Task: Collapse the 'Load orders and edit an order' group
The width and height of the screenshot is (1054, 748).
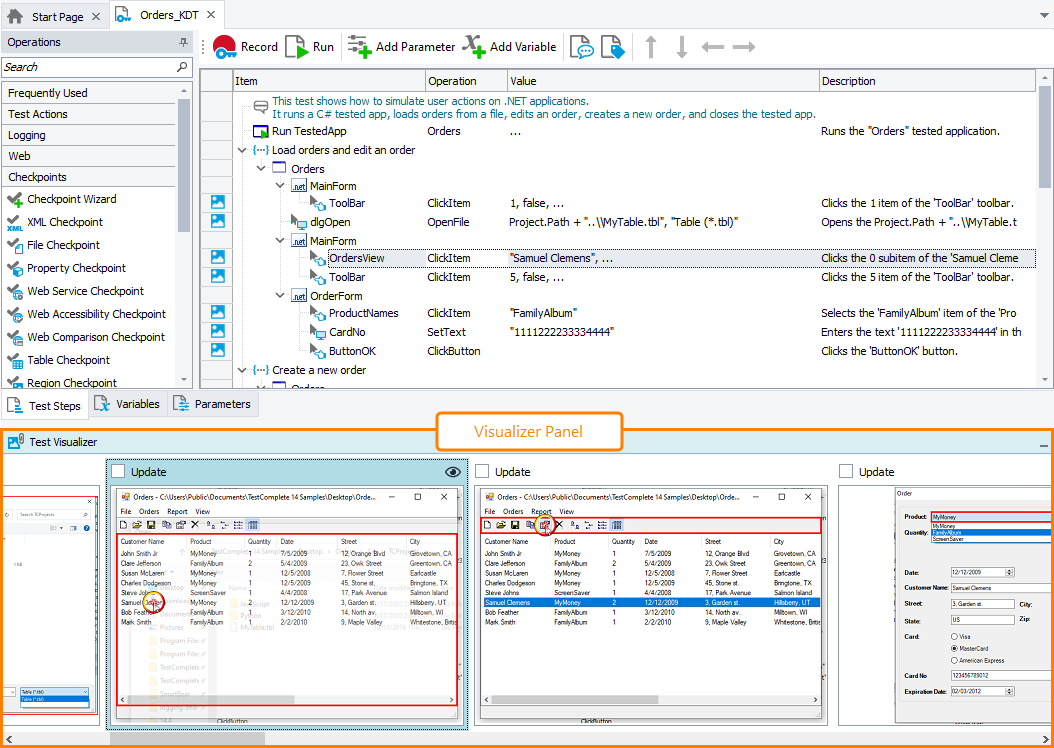Action: click(x=243, y=150)
